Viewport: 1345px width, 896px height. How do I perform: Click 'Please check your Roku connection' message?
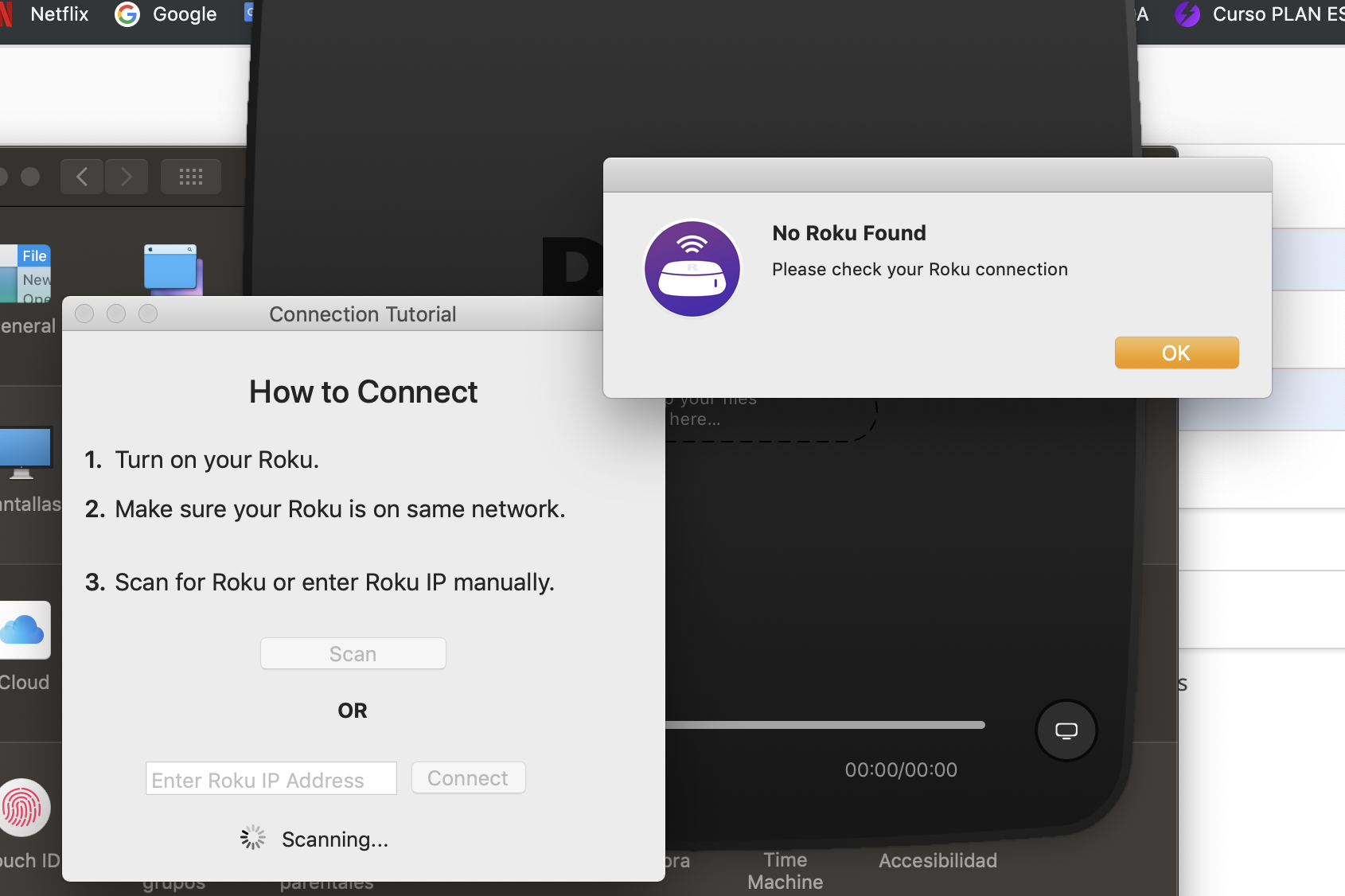click(x=920, y=269)
